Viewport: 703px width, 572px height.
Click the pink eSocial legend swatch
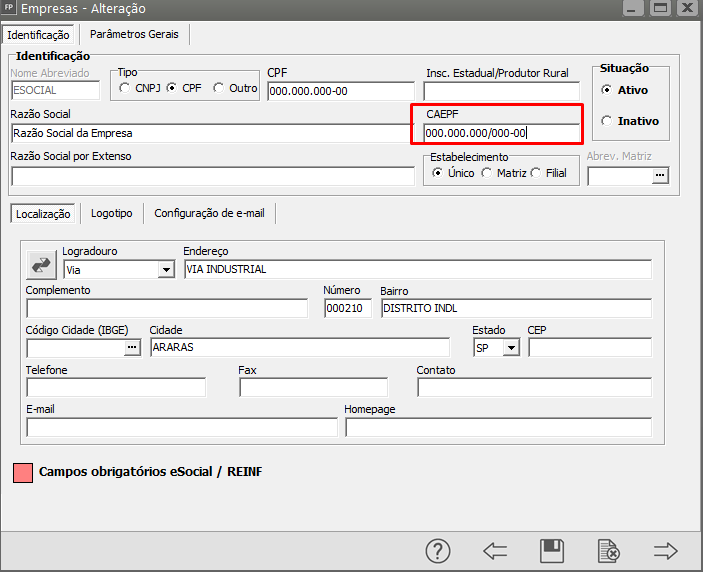22,472
